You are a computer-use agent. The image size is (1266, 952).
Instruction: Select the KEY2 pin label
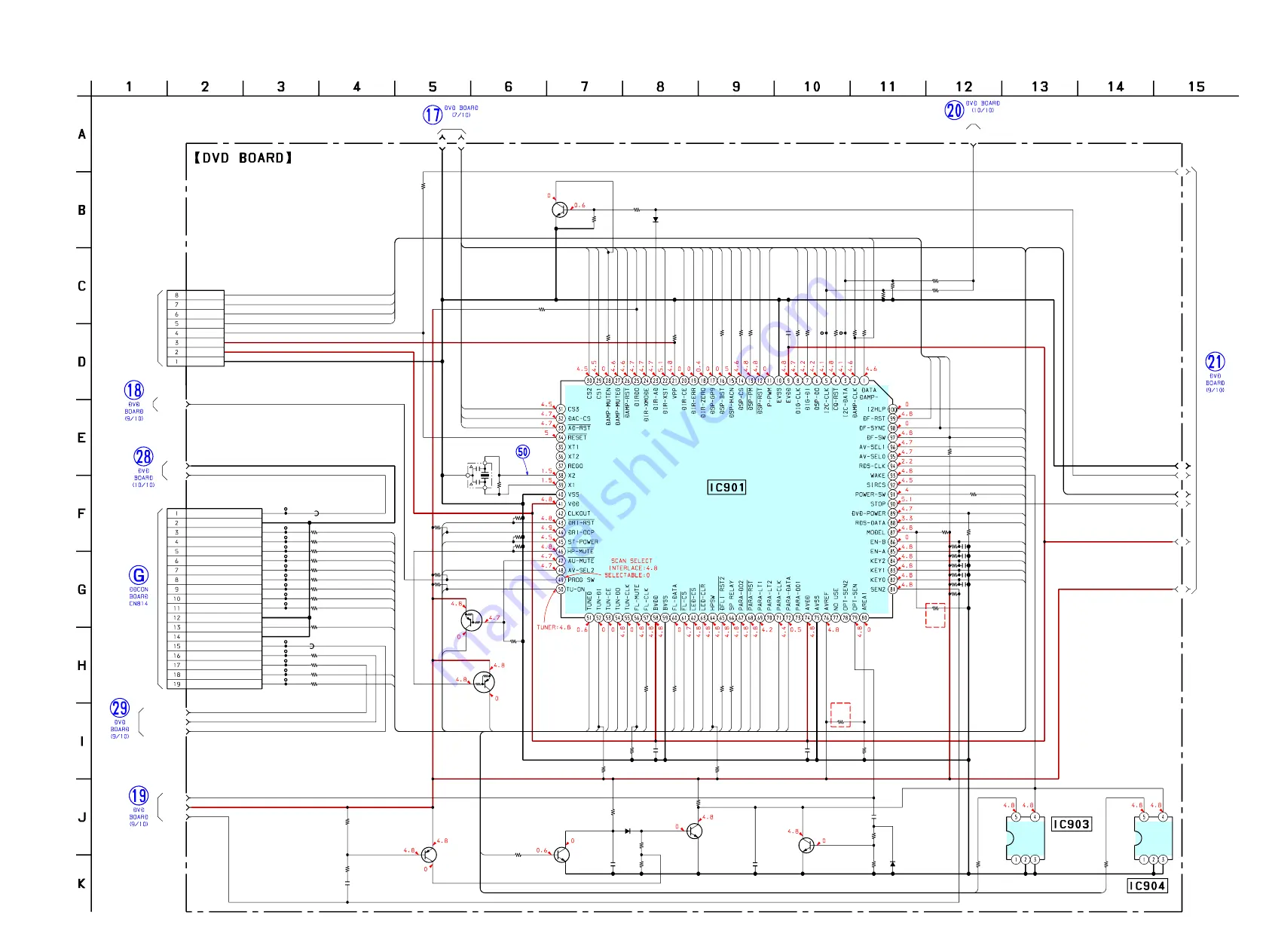click(878, 561)
